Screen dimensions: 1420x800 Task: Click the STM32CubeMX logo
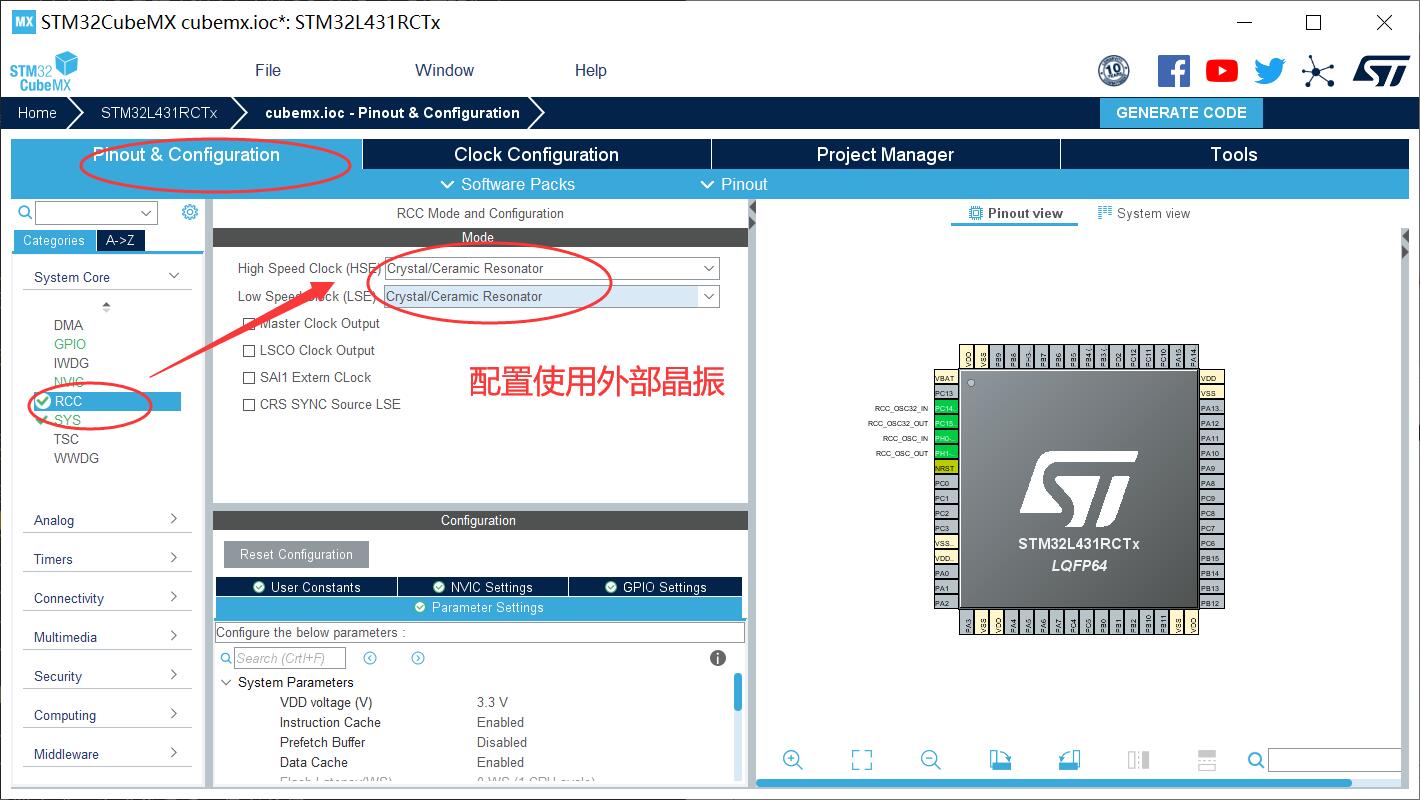(x=44, y=72)
